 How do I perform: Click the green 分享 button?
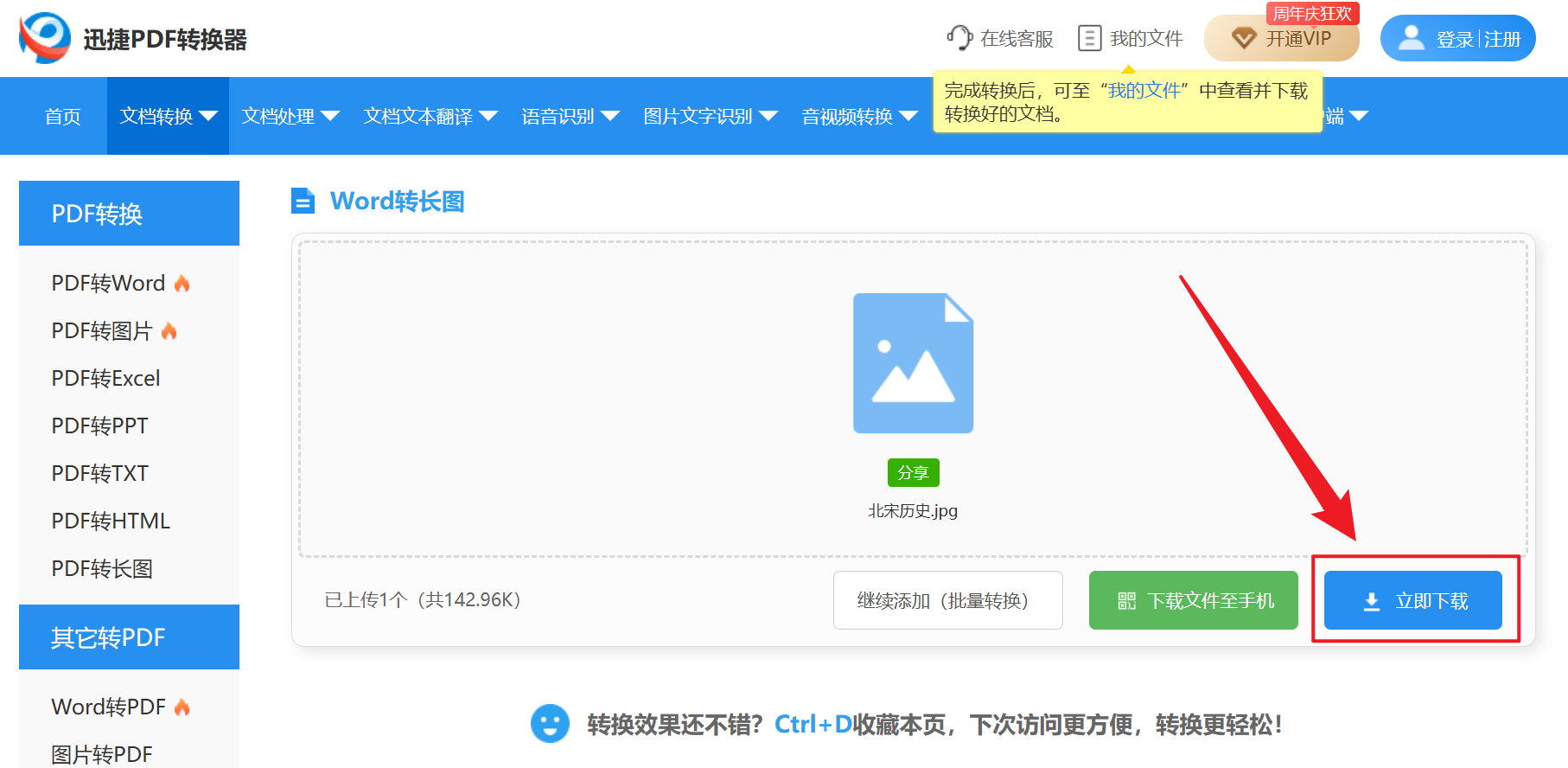click(913, 473)
